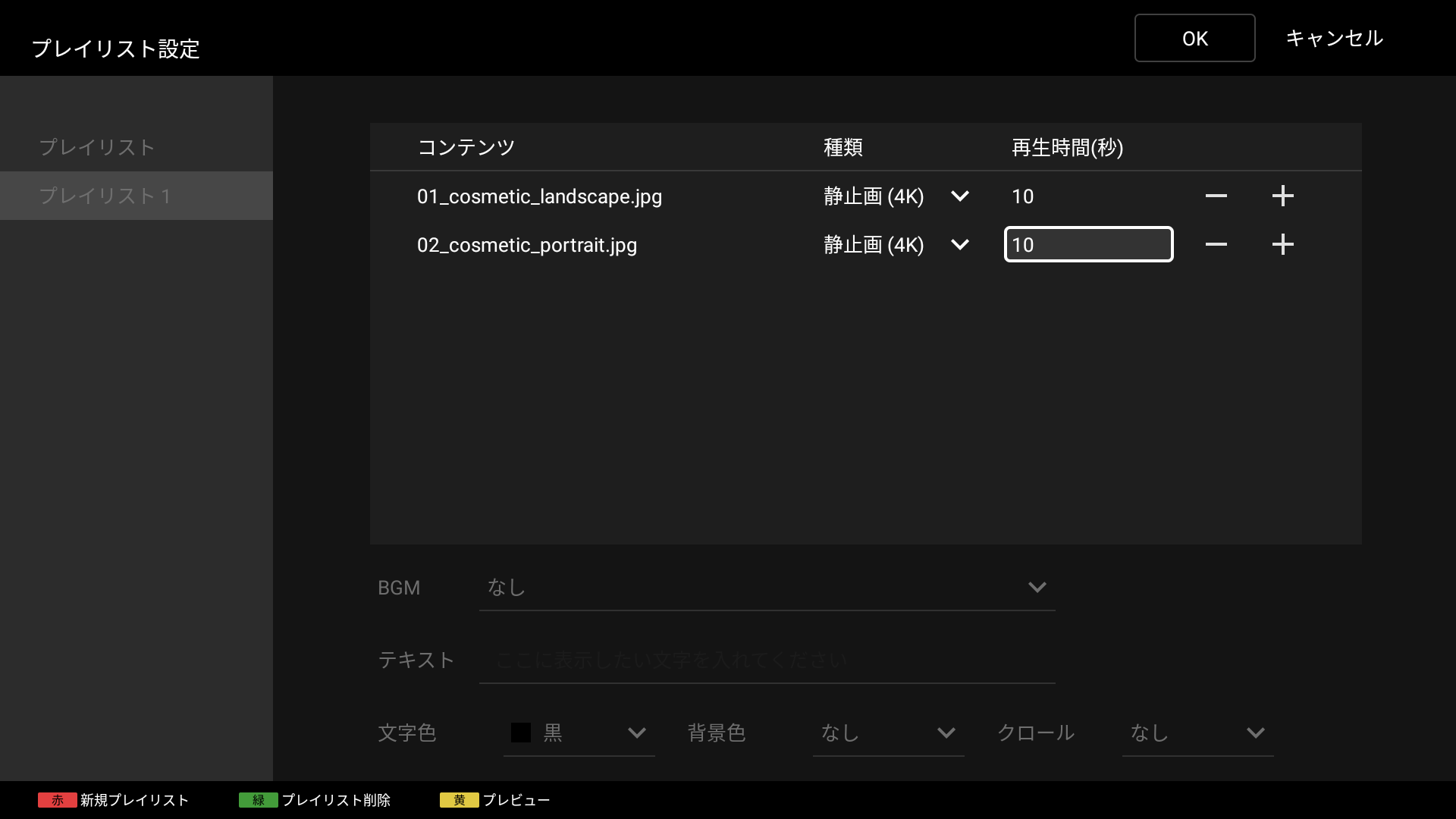Viewport: 1456px width, 819px height.
Task: Open the 背景色 background color dropdown
Action: 888,733
